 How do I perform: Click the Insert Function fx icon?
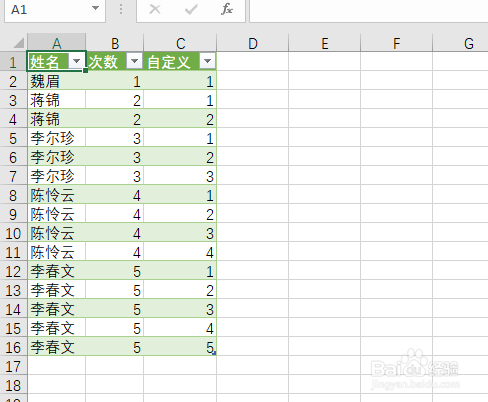[227, 9]
